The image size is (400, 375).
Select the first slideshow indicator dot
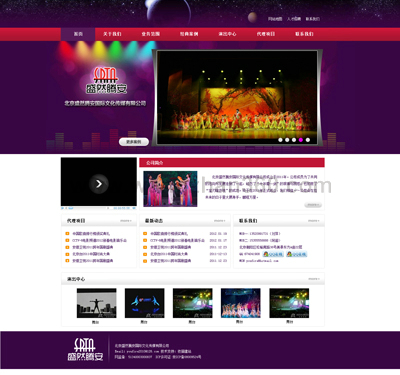[280, 140]
